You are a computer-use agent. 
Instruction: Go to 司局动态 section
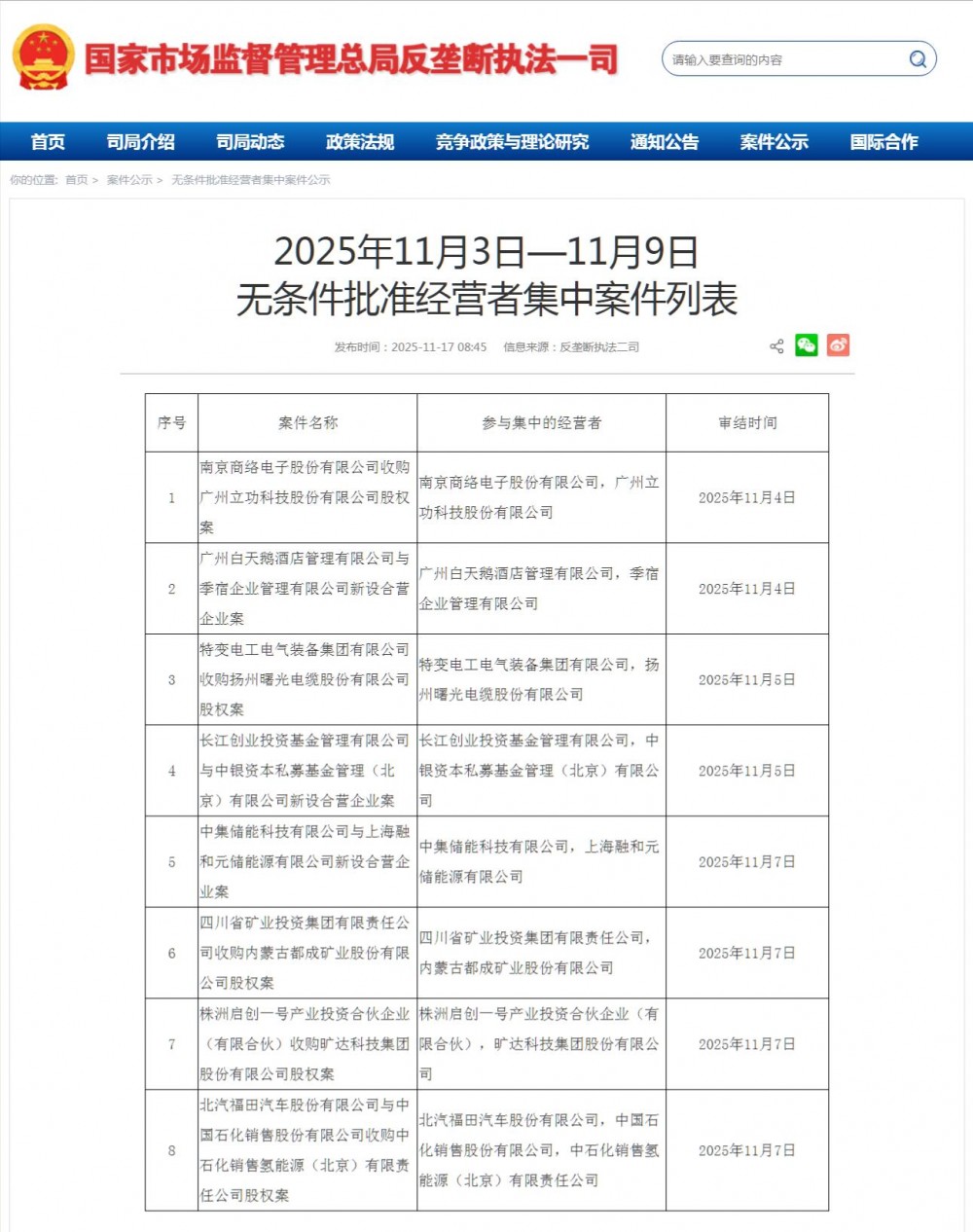(x=250, y=142)
